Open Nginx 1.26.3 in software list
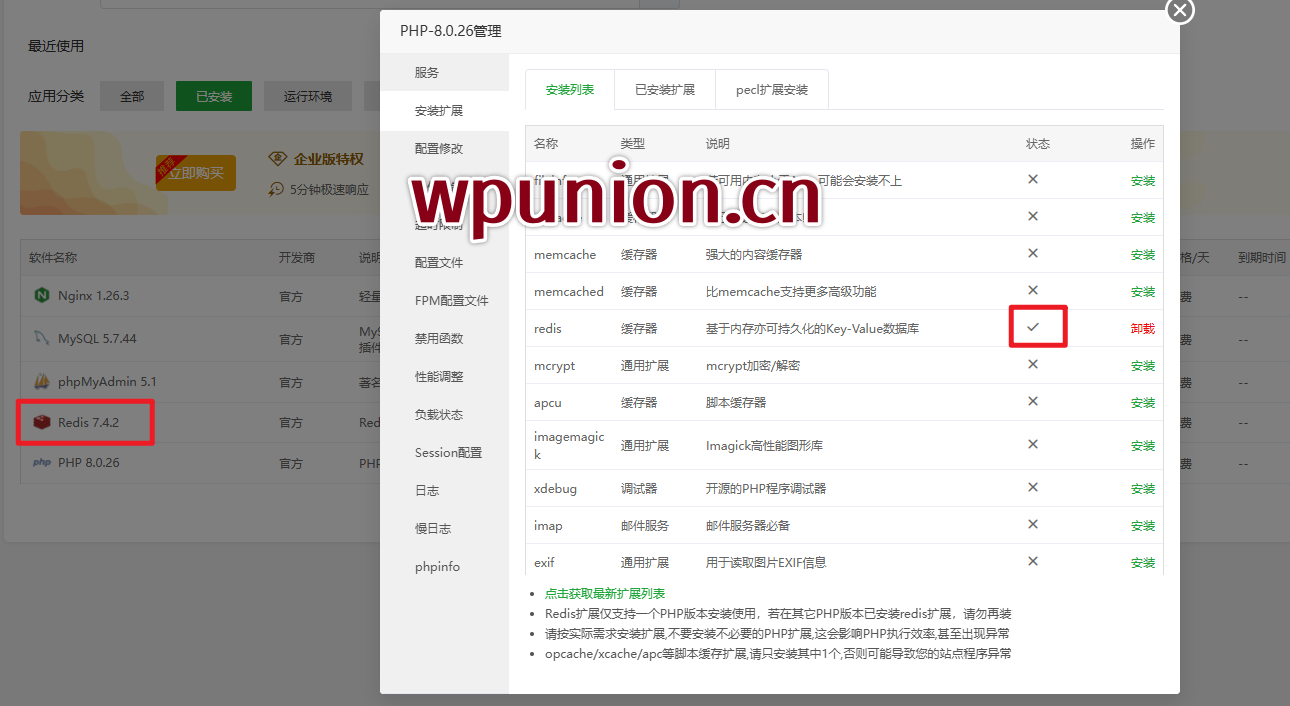 pyautogui.click(x=94, y=296)
